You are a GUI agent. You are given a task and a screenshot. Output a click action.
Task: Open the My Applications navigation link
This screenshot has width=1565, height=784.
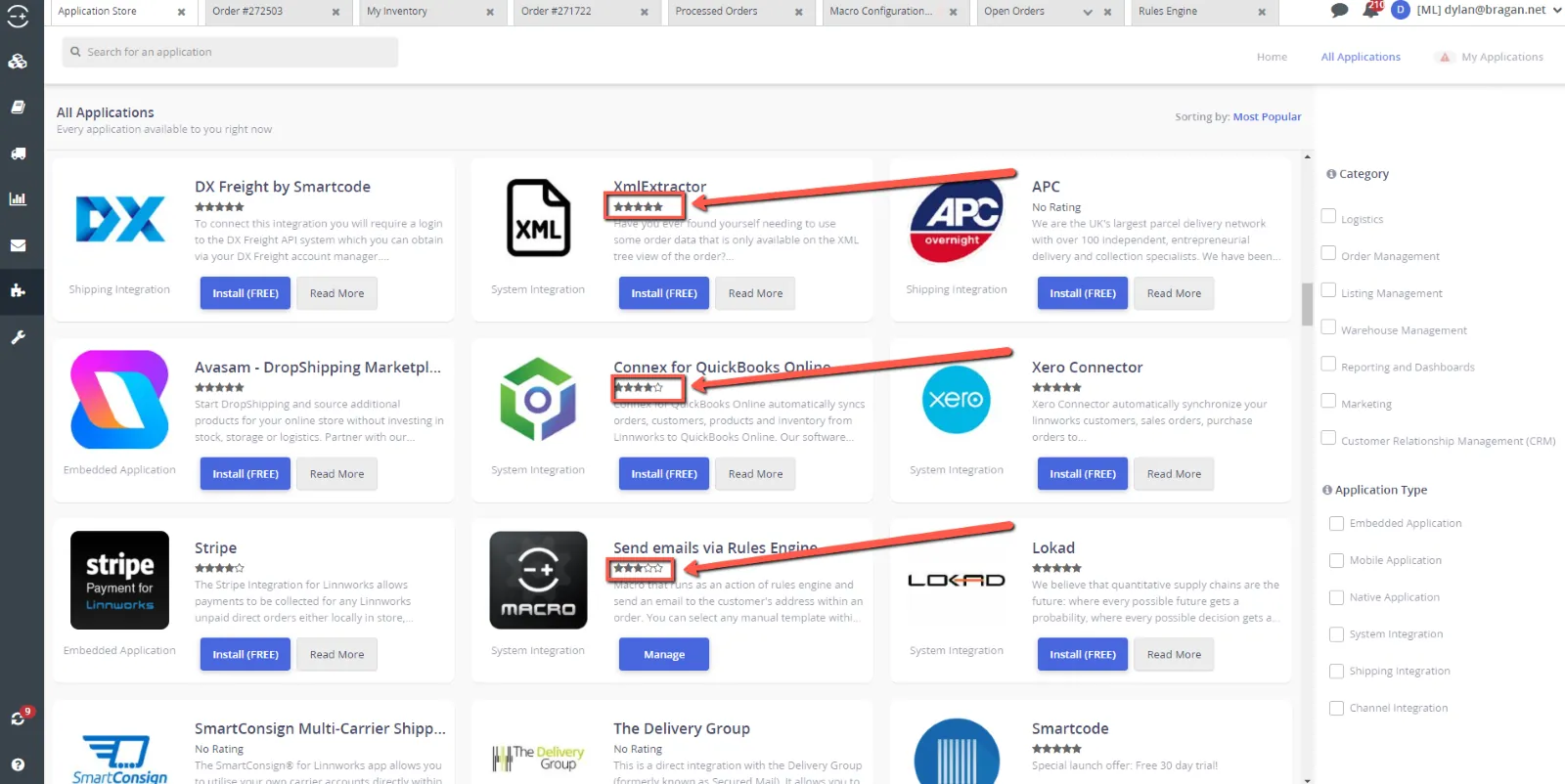(1502, 57)
